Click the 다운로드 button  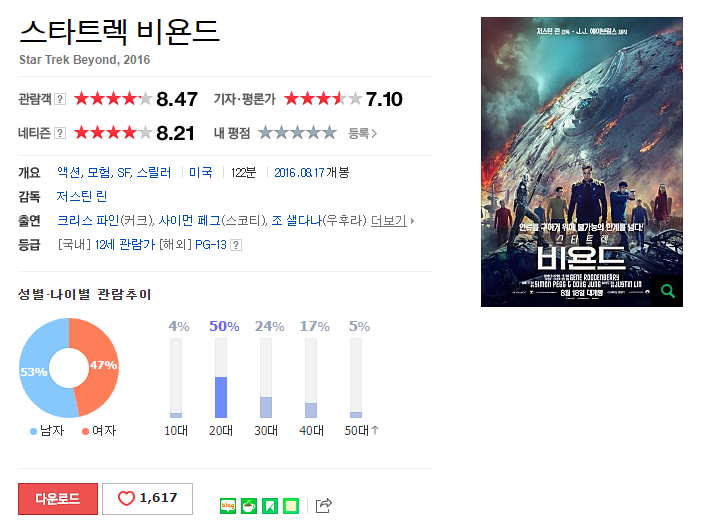[x=58, y=498]
